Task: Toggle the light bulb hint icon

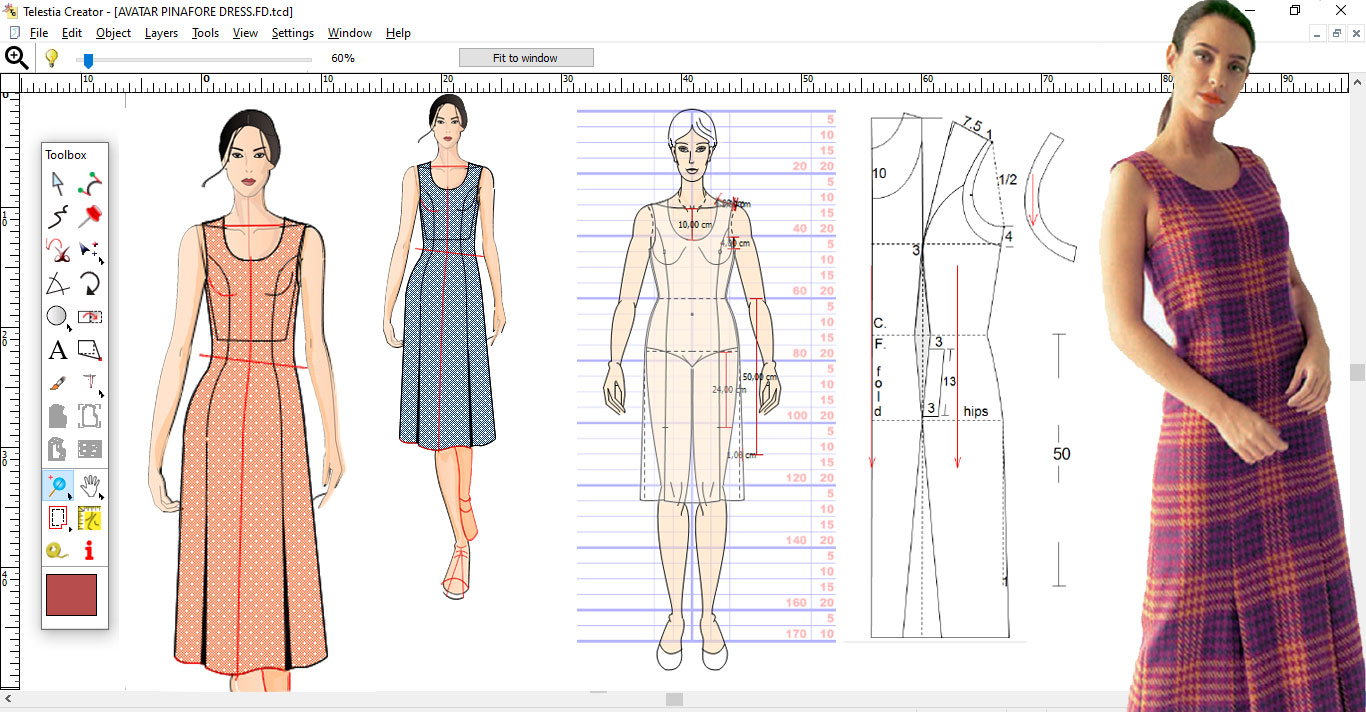Action: click(51, 58)
